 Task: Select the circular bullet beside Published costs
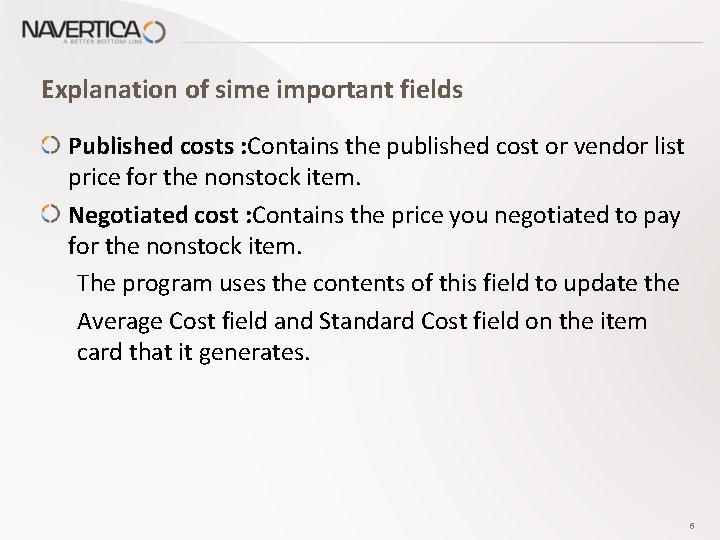(x=51, y=146)
